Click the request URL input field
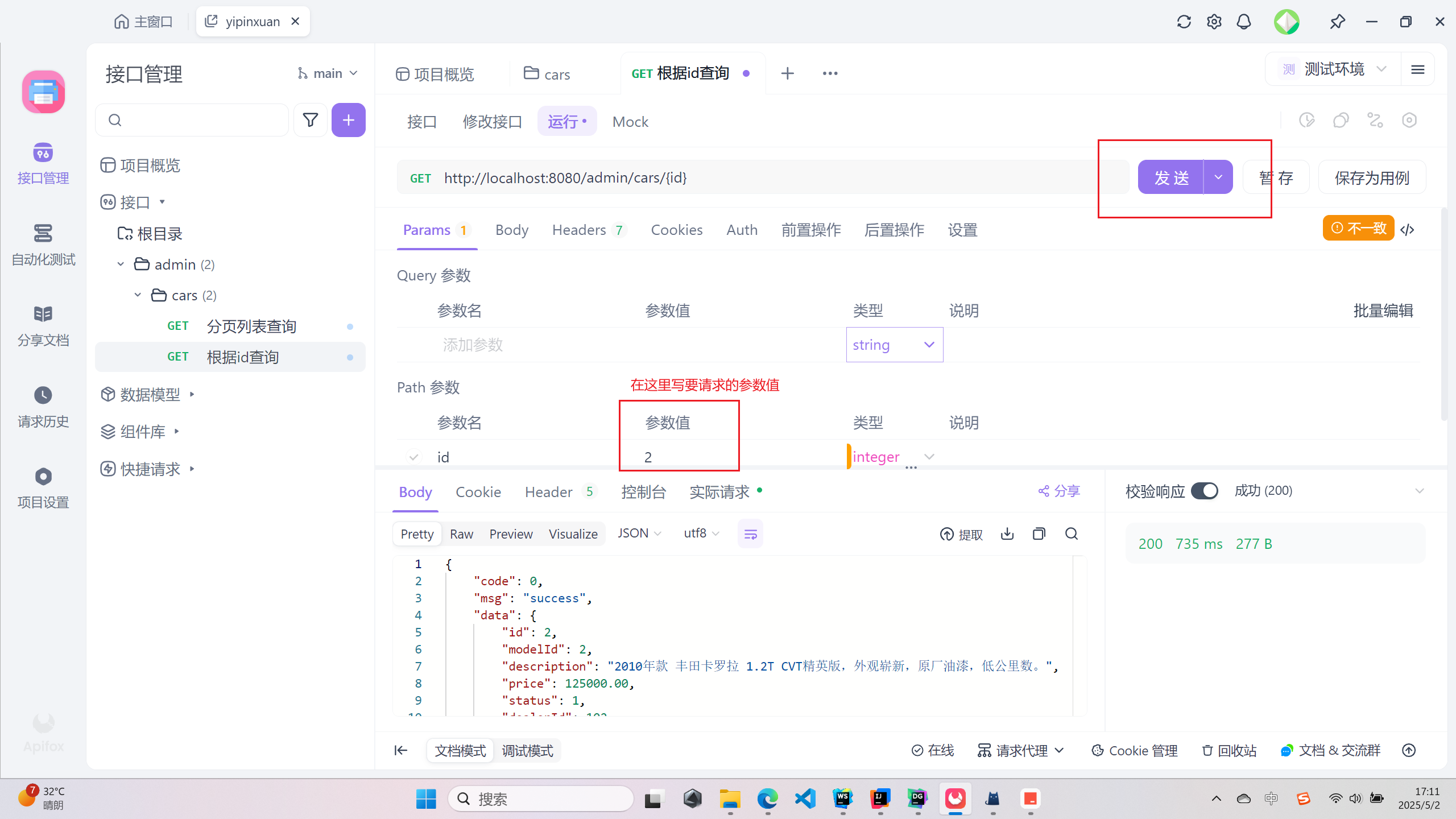This screenshot has width=1456, height=819. (739, 177)
